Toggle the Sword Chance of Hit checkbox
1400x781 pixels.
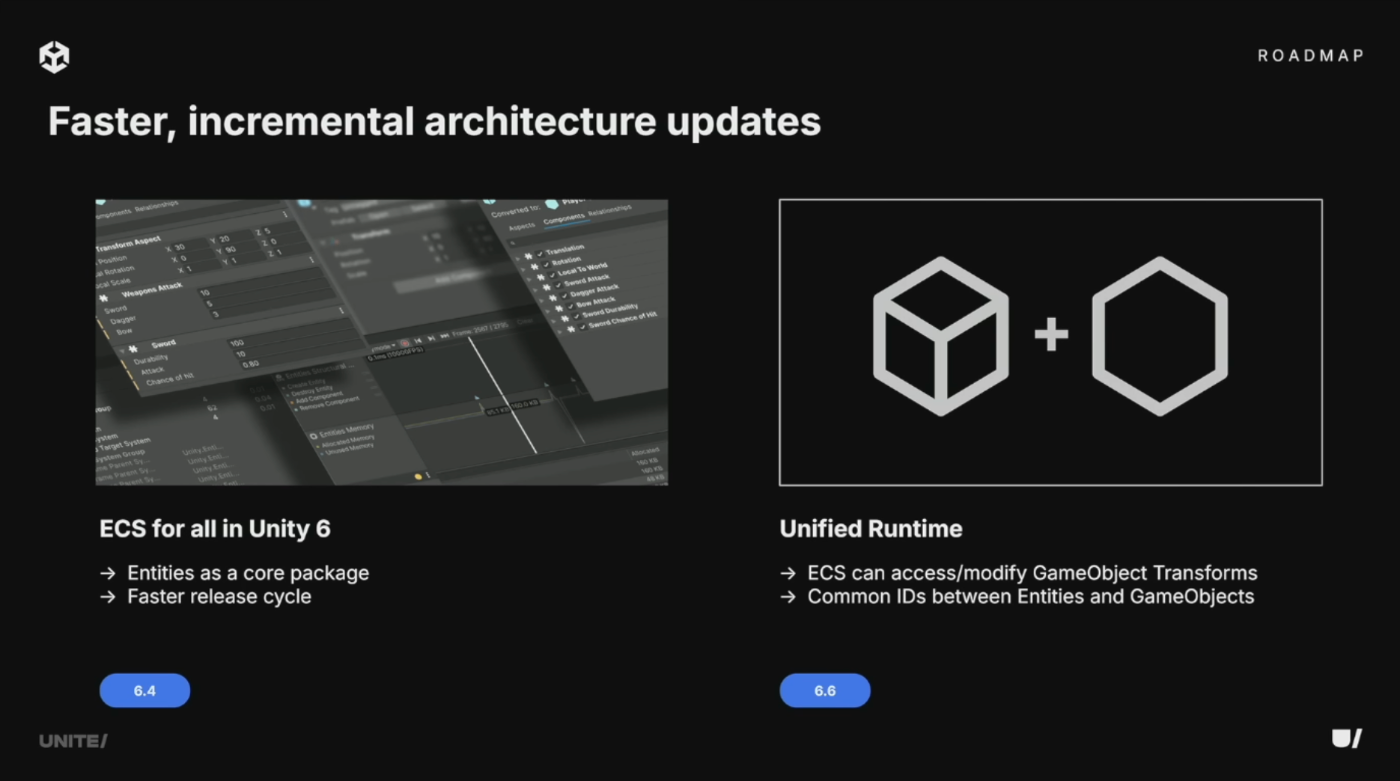(583, 326)
